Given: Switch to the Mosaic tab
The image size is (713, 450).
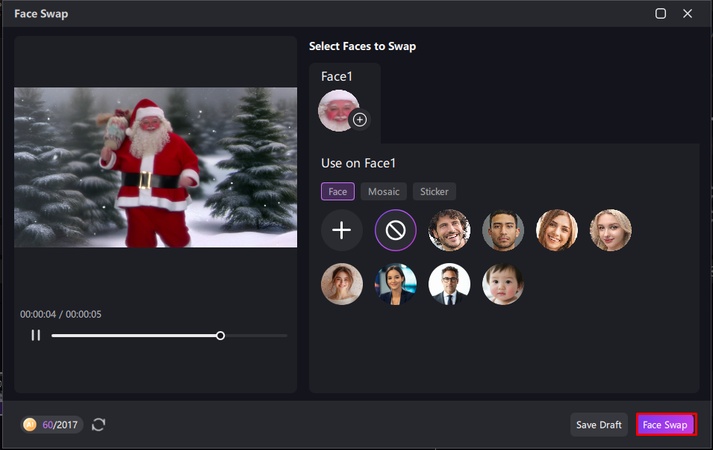Looking at the screenshot, I should coord(383,191).
